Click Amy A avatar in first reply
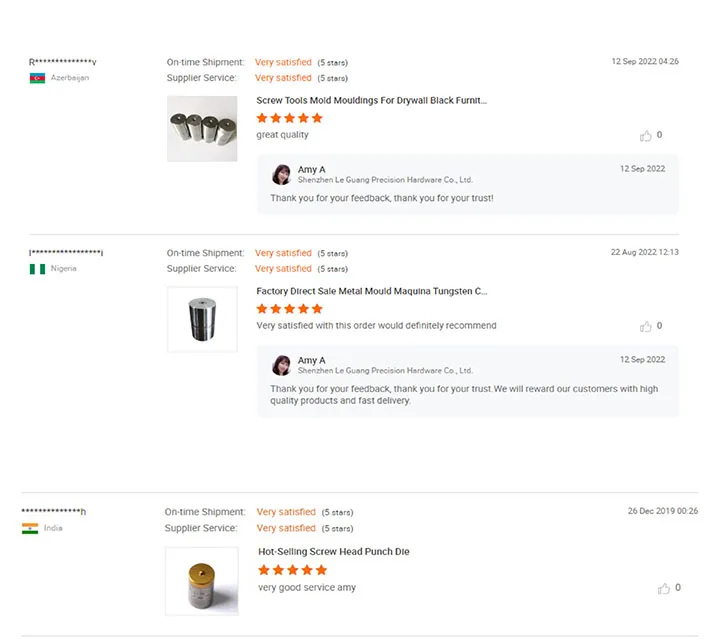This screenshot has height=640, width=720. tap(282, 175)
